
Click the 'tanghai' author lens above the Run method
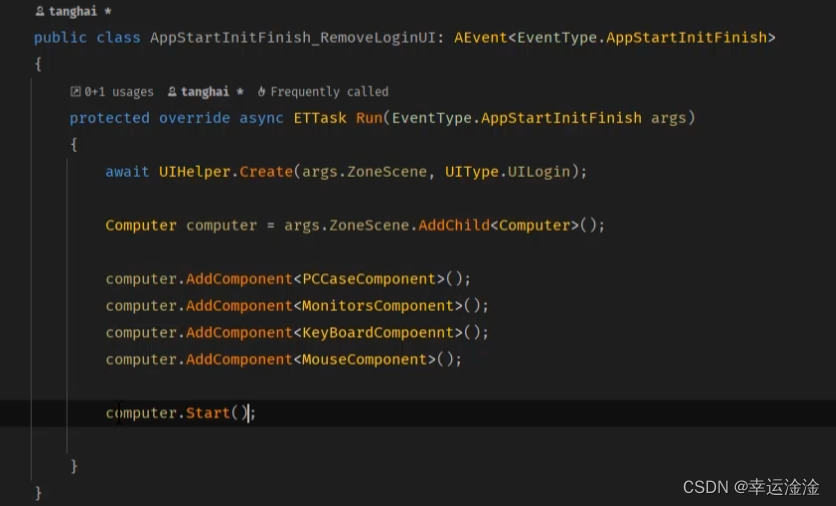click(205, 92)
